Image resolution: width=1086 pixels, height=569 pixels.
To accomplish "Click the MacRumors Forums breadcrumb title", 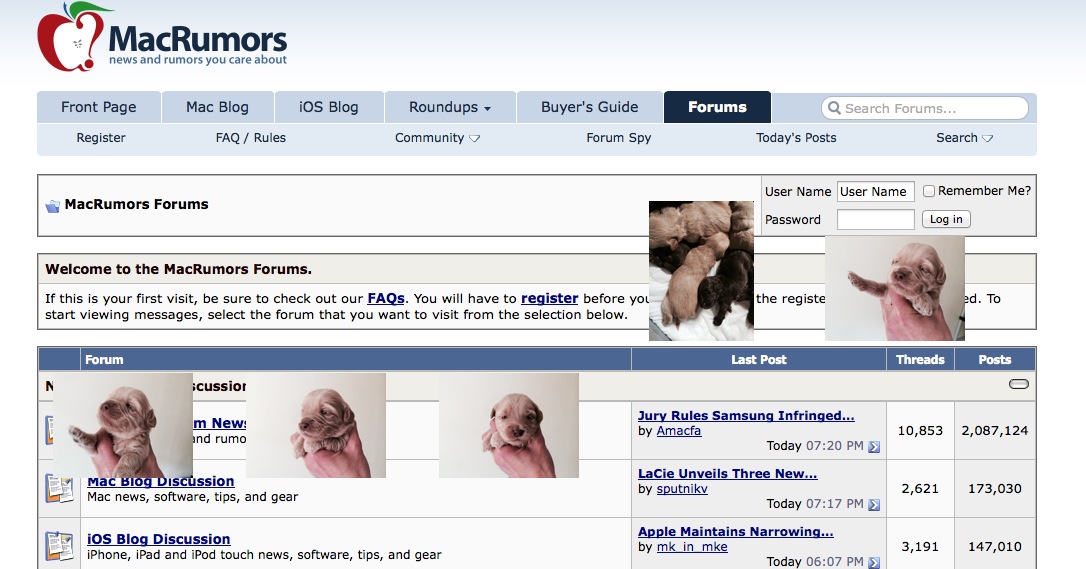I will pos(136,204).
